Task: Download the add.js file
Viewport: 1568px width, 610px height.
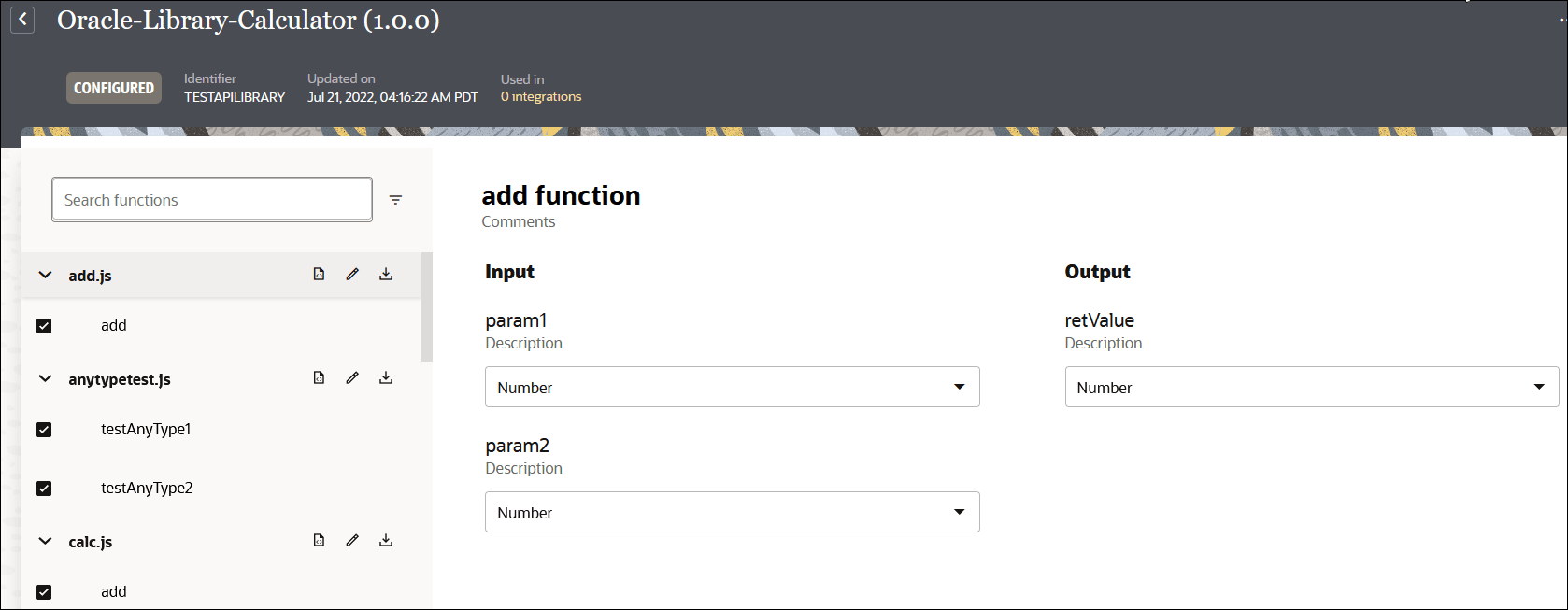Action: pos(386,275)
